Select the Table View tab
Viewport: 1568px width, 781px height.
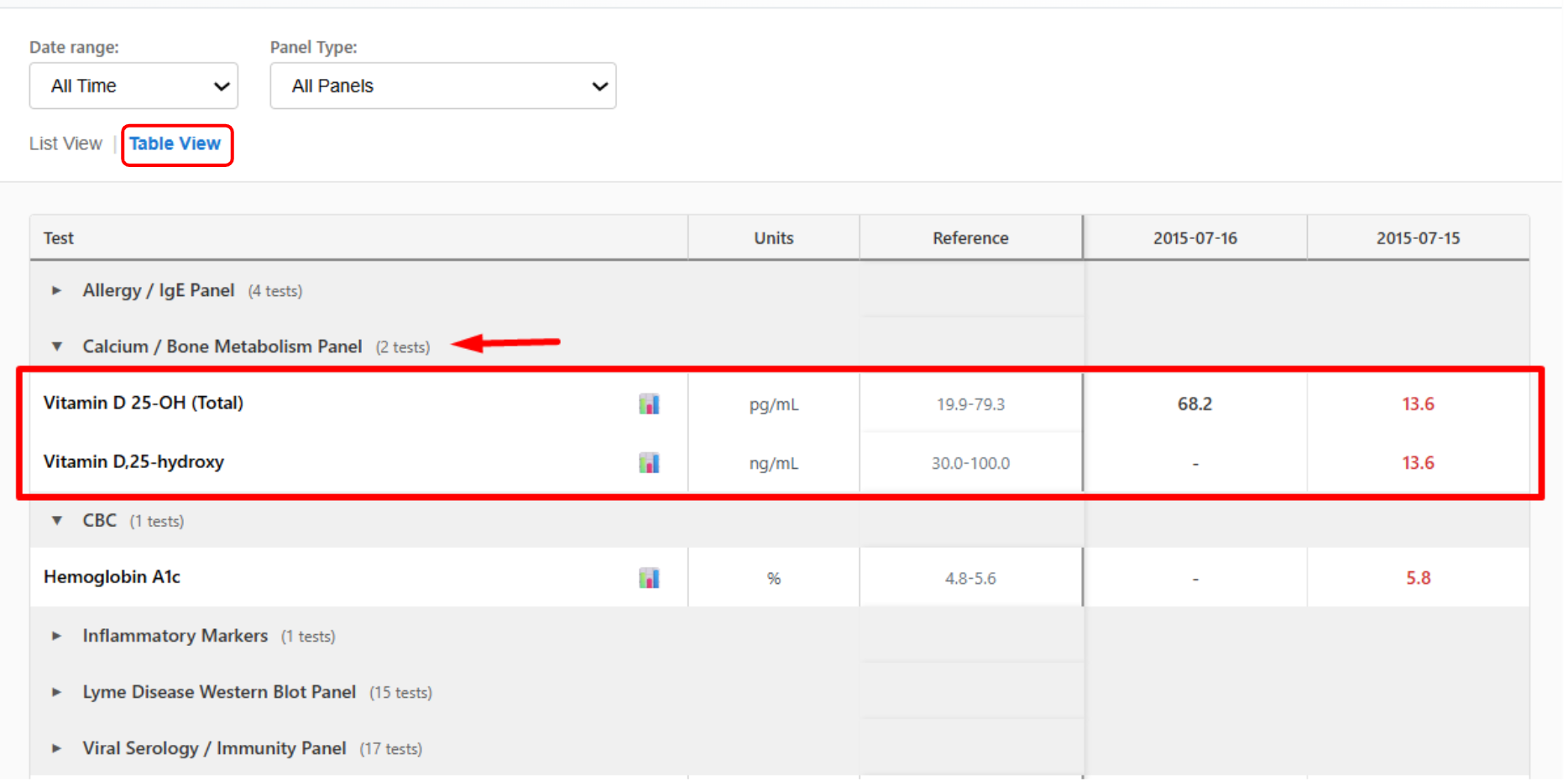[x=175, y=143]
